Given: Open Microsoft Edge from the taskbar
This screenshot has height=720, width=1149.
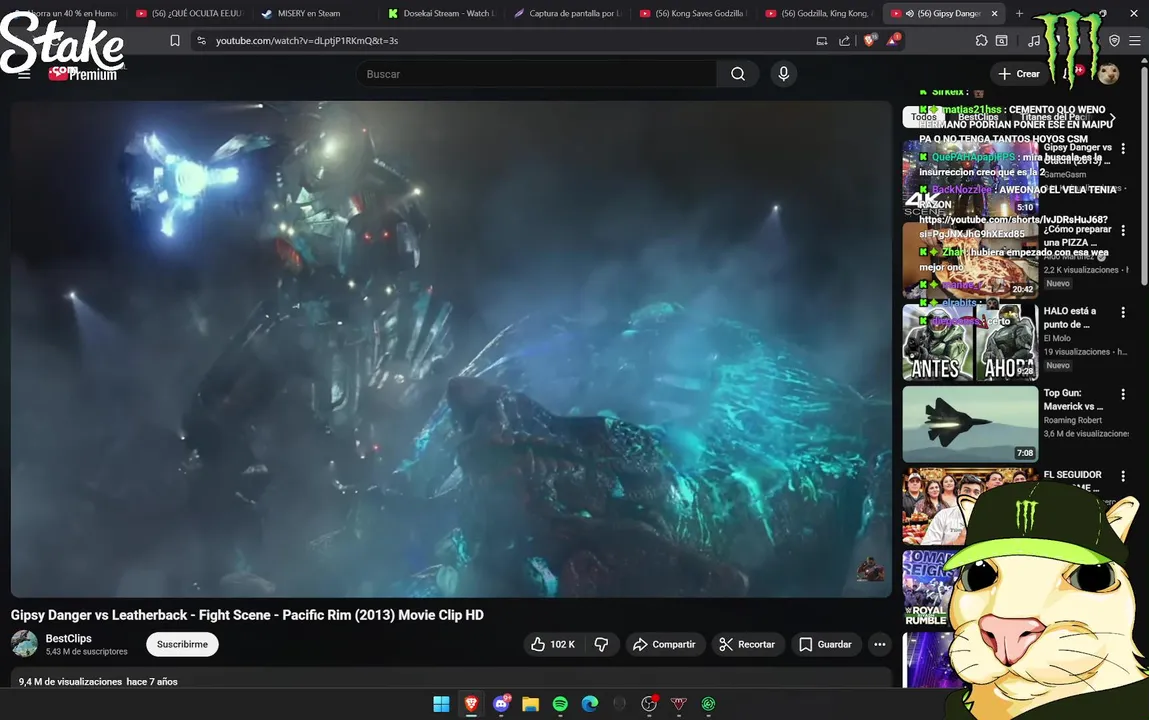Looking at the screenshot, I should coord(590,704).
